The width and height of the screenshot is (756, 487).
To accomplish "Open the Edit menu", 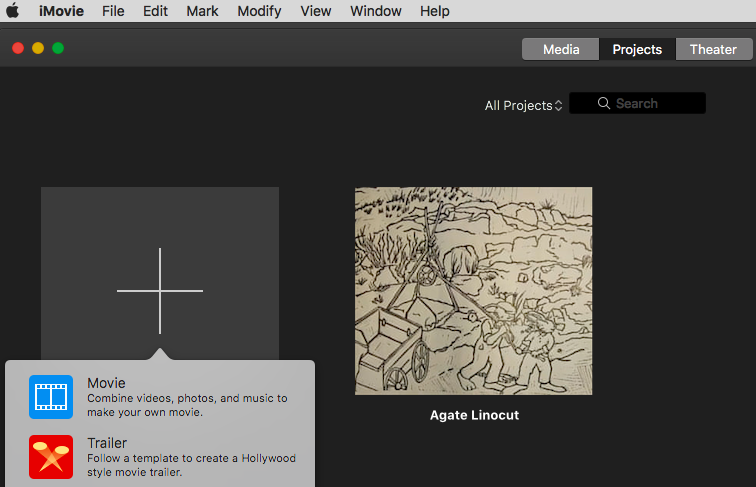I will pos(155,11).
